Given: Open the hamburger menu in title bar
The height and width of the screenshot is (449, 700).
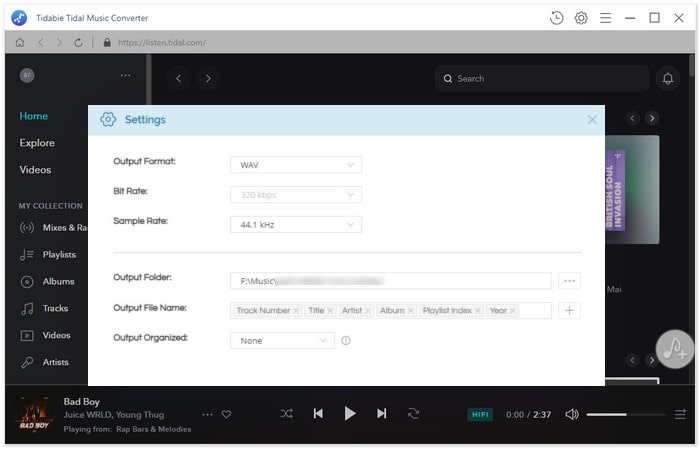Looking at the screenshot, I should 605,18.
